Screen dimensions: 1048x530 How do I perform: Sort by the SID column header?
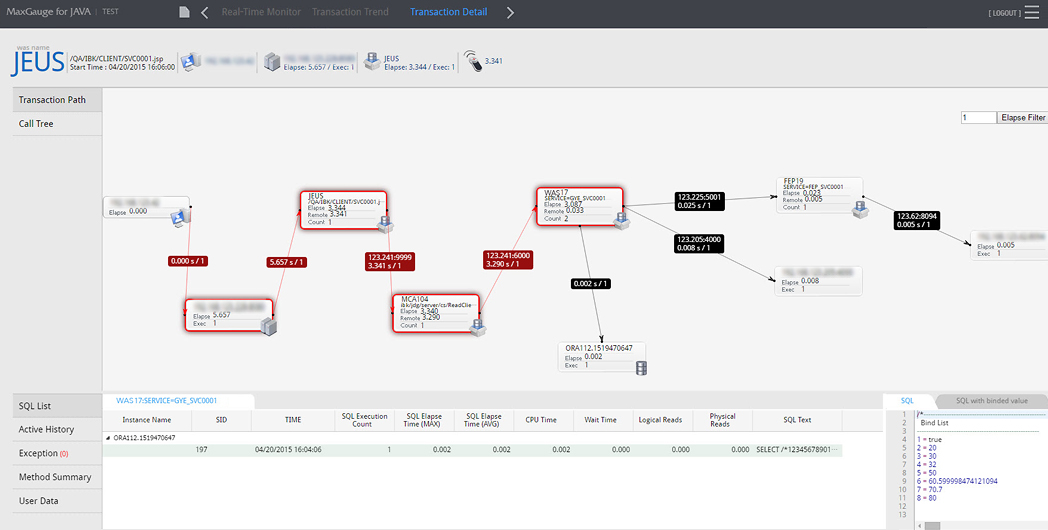coord(221,420)
